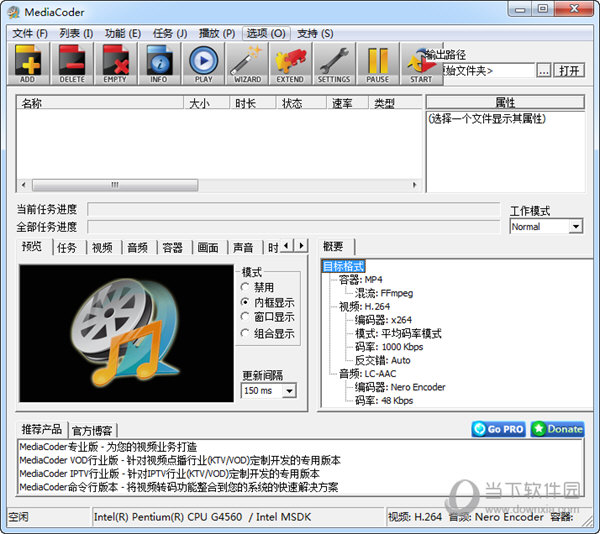The image size is (600, 534).
Task: Click the file list scroll-left arrow
Action: [x=24, y=185]
